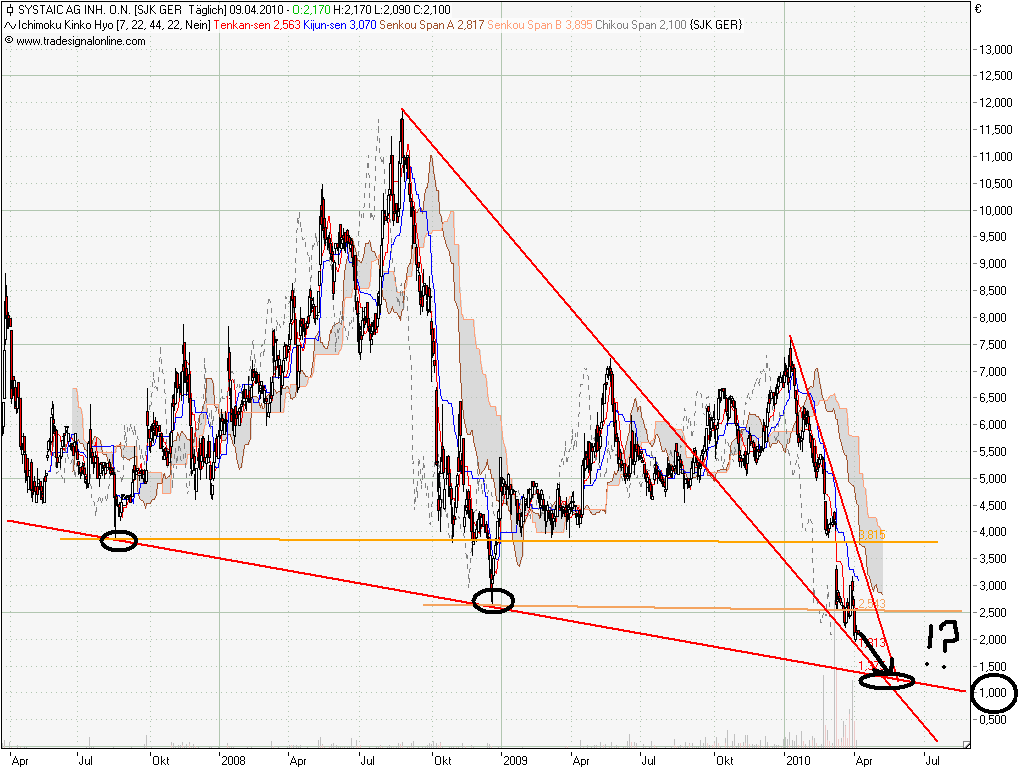This screenshot has height=768, width=1024.
Task: Select the SYSTAIC AG INH. O.N. title
Action: pyautogui.click(x=74, y=10)
